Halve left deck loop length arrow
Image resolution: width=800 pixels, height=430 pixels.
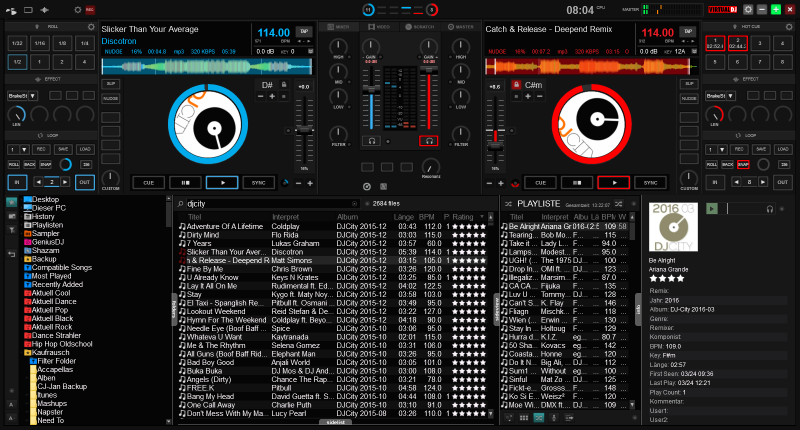pyautogui.click(x=38, y=182)
